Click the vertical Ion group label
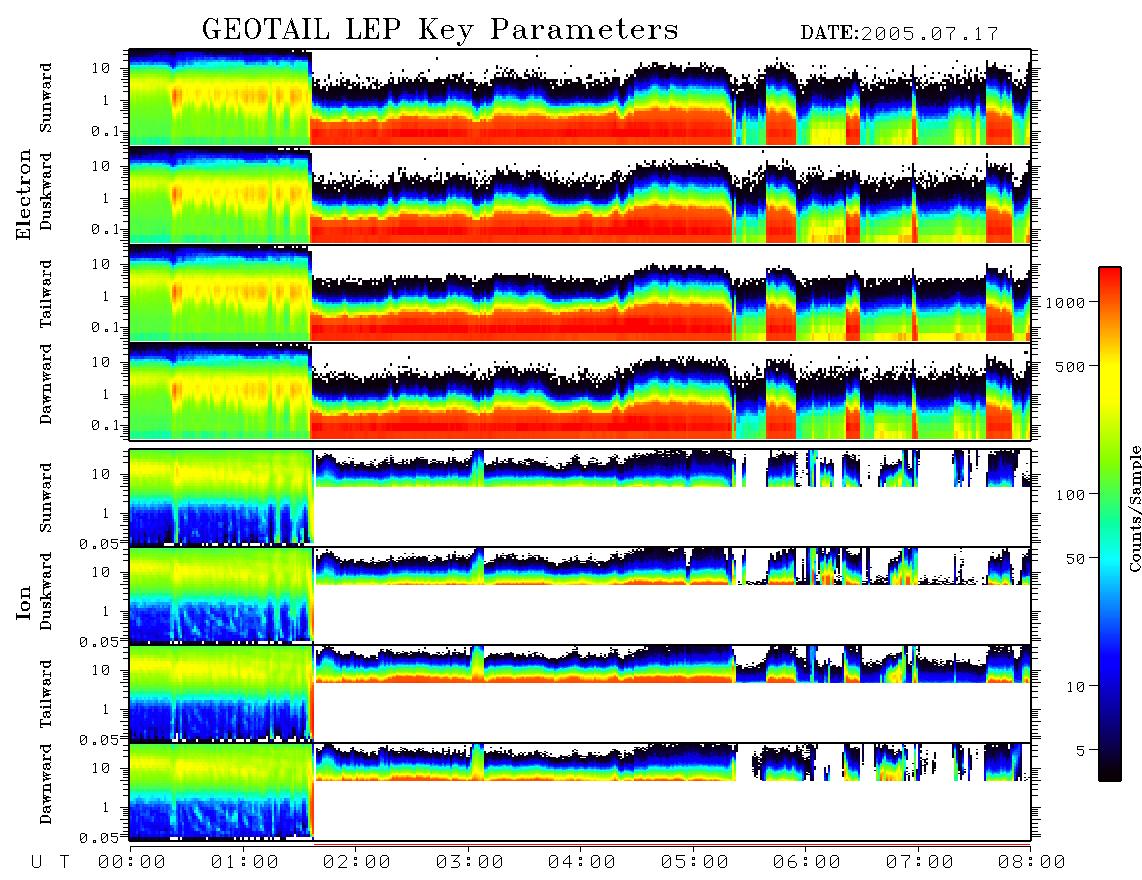The width and height of the screenshot is (1142, 880). pyautogui.click(x=23, y=602)
